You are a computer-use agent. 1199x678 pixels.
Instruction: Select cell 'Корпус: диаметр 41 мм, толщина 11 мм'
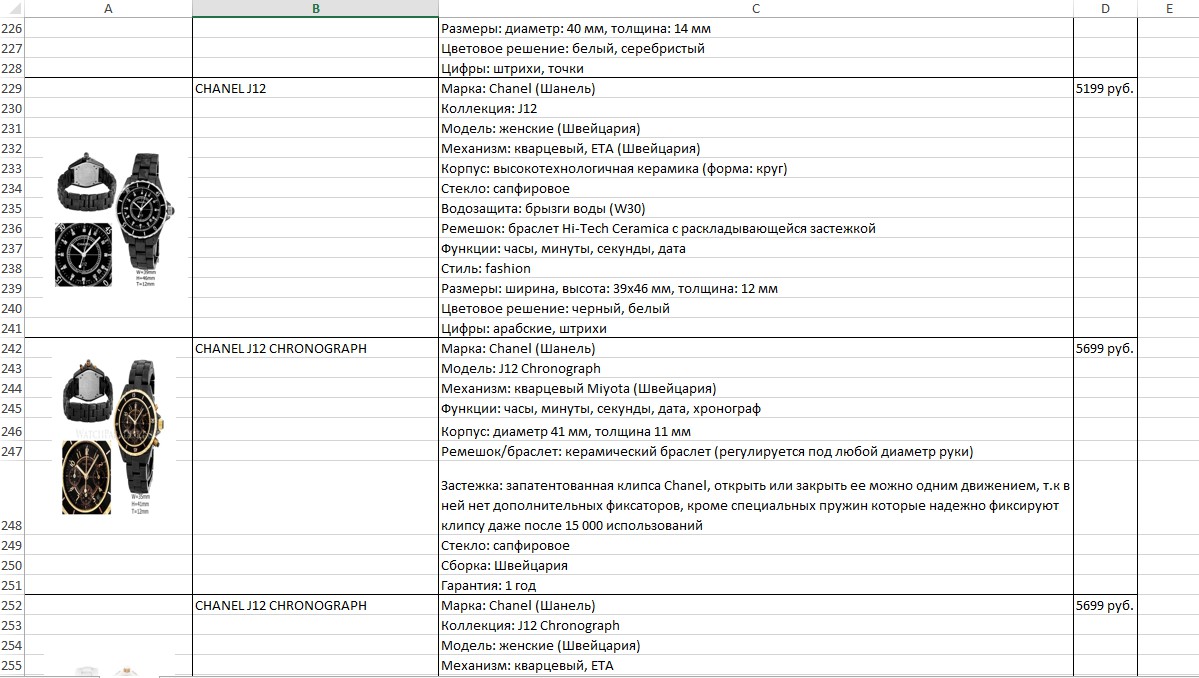pyautogui.click(x=755, y=430)
